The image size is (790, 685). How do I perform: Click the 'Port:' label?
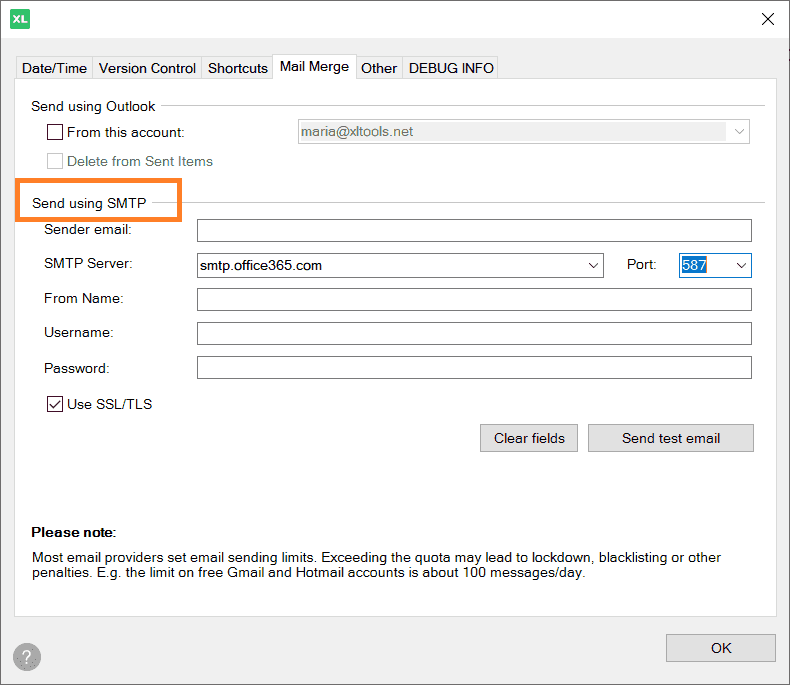pos(641,264)
